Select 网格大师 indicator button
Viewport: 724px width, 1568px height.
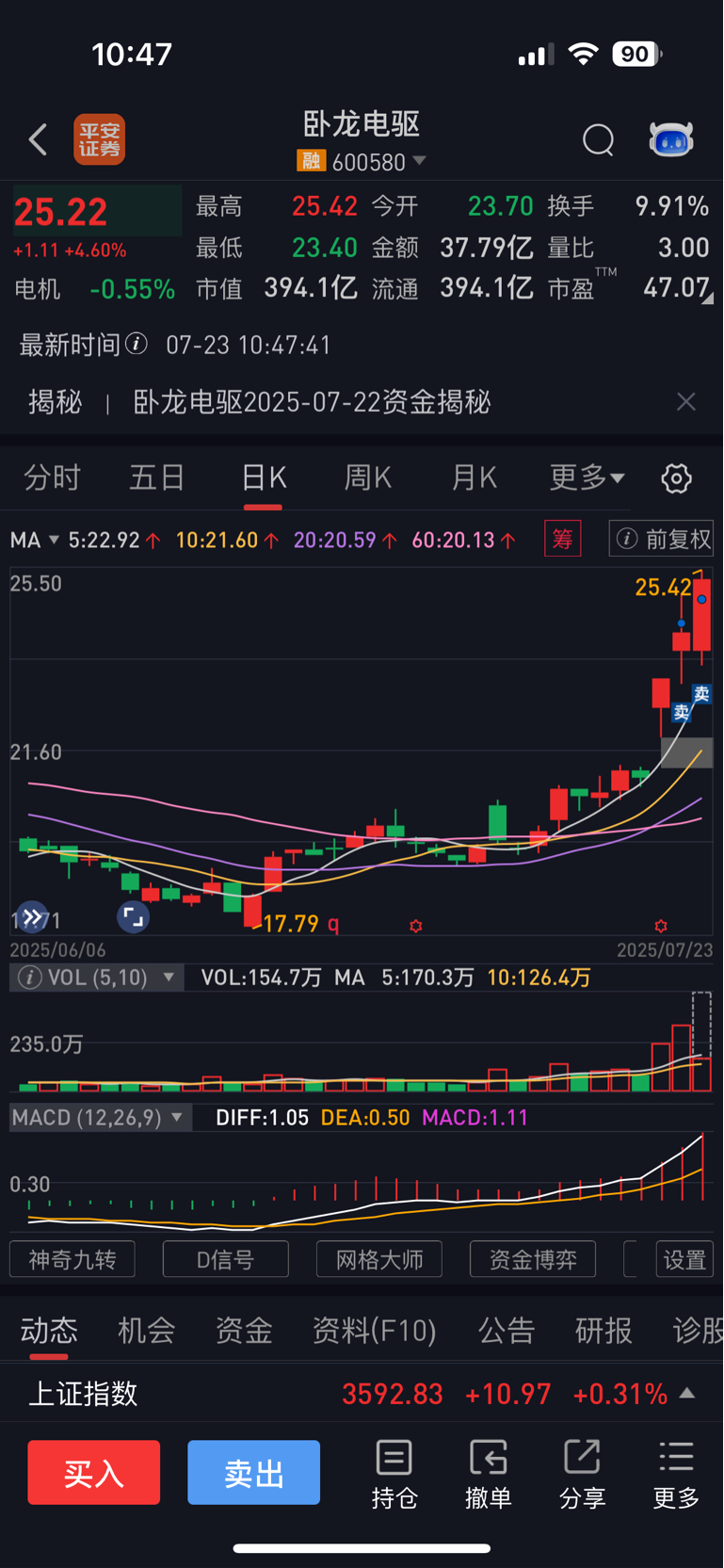[379, 1259]
